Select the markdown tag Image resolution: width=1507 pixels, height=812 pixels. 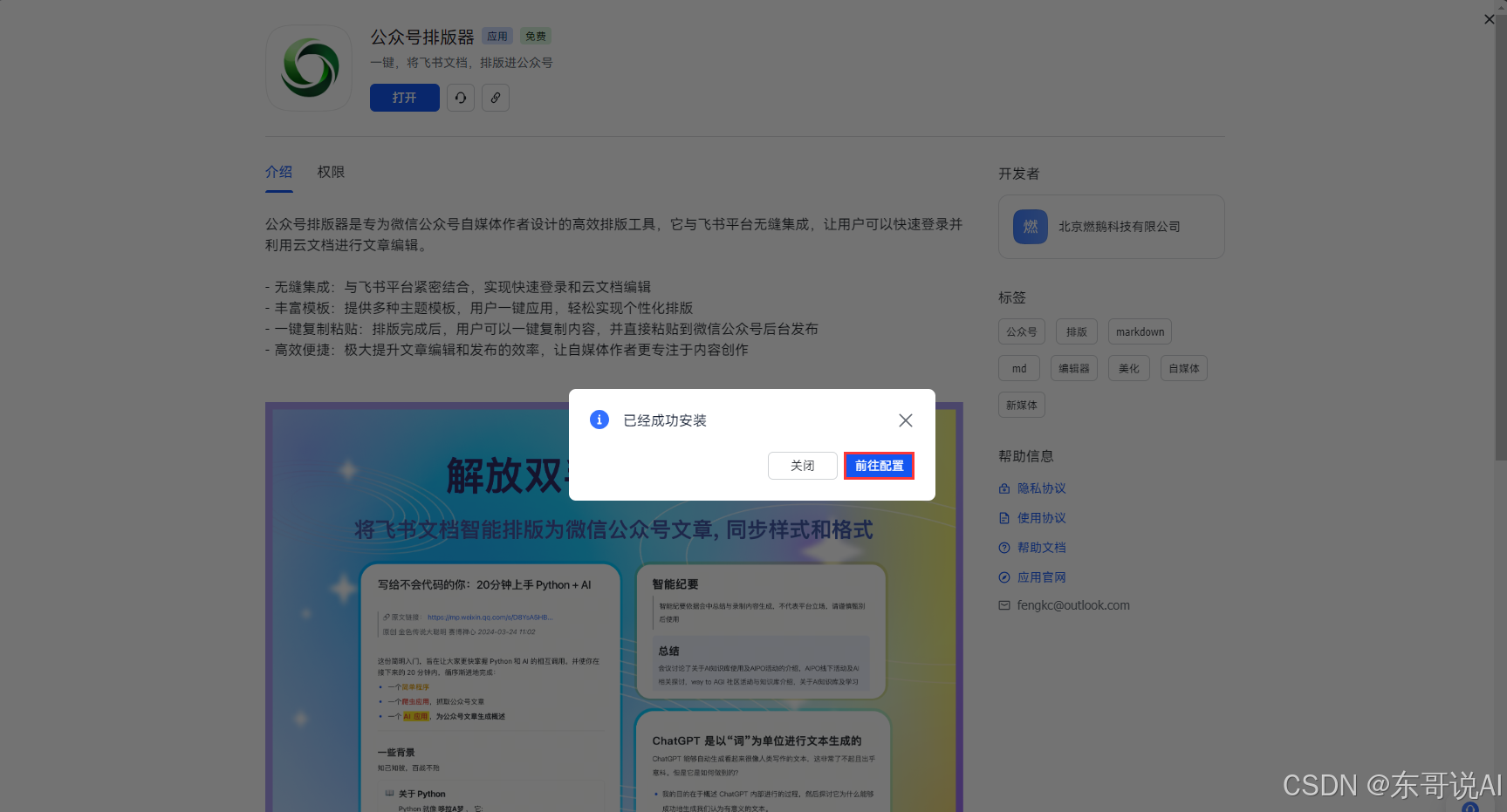(1140, 331)
